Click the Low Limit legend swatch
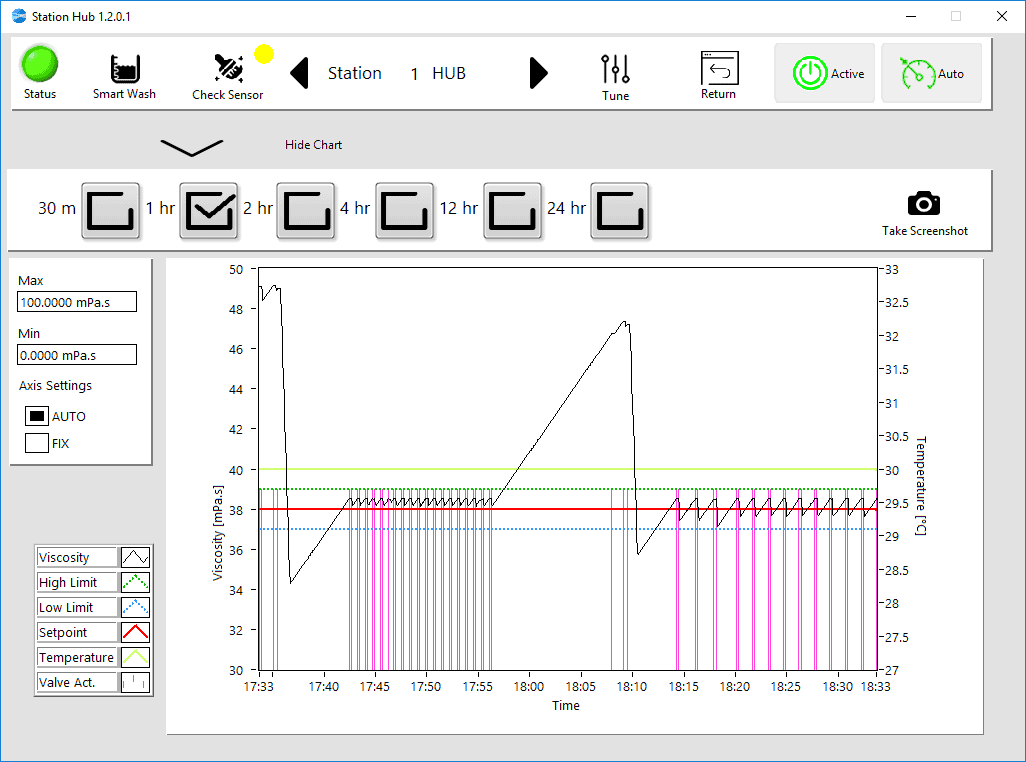 [x=135, y=607]
